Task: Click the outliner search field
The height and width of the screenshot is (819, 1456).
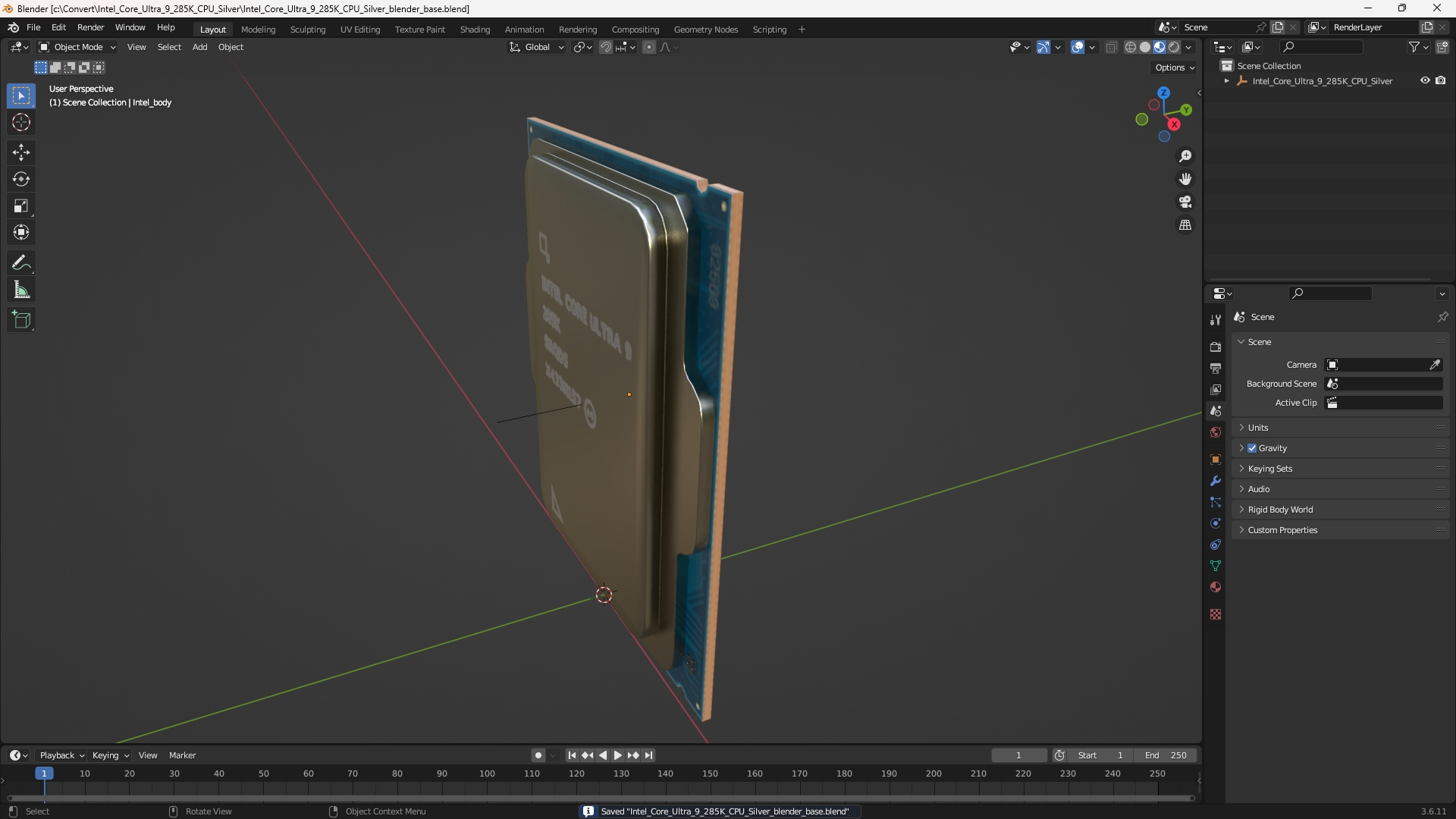Action: (x=1321, y=47)
